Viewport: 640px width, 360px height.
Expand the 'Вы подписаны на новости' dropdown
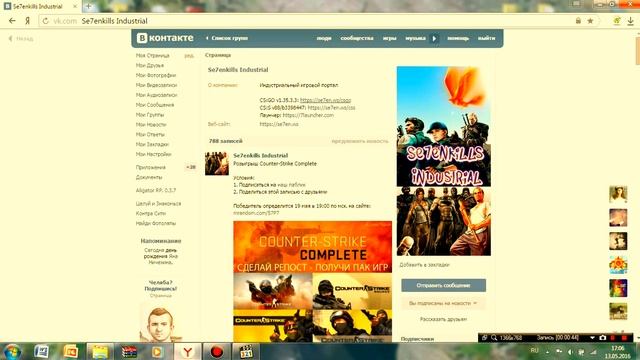[443, 303]
